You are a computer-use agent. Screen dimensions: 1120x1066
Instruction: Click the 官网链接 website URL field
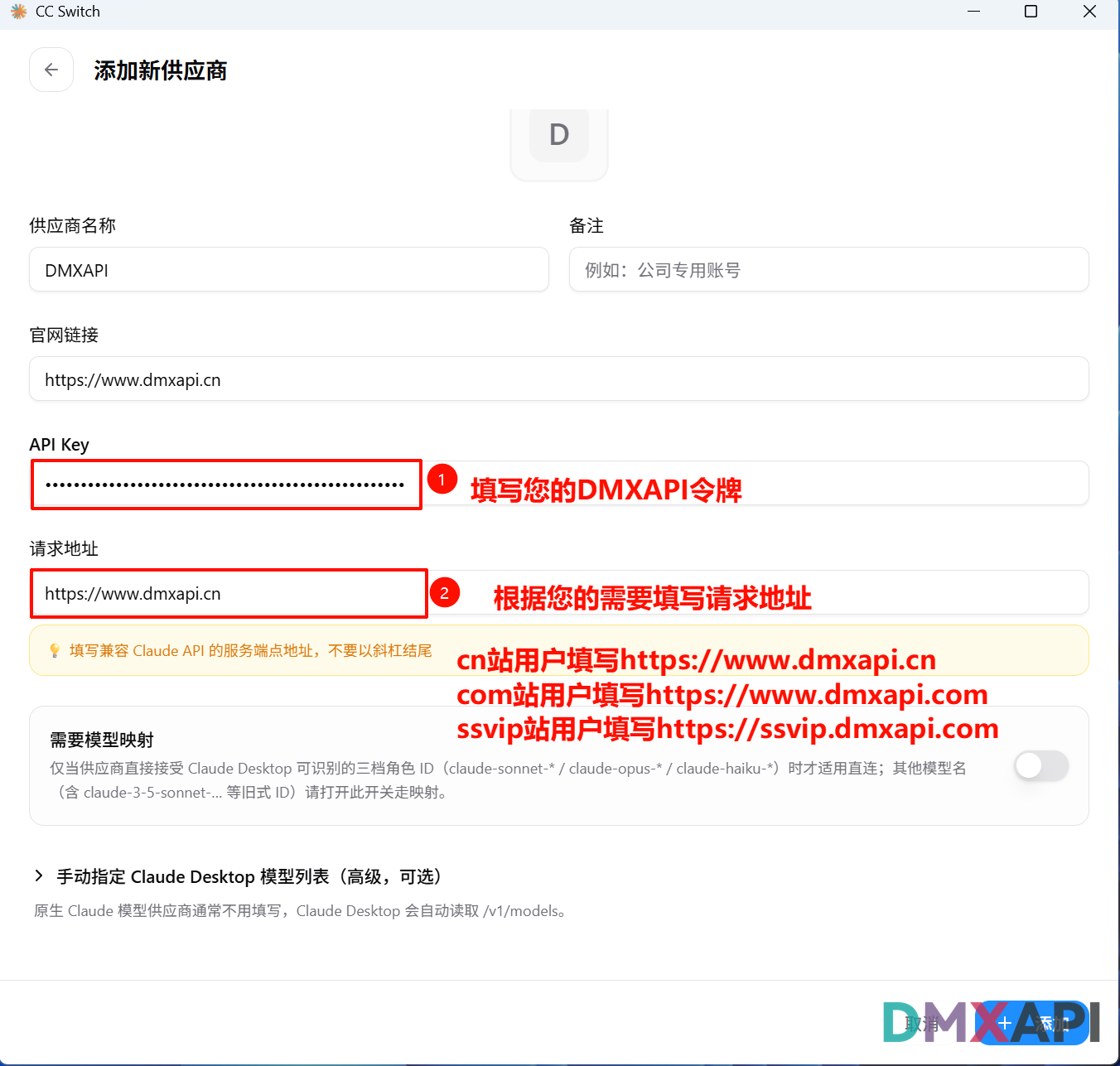[559, 379]
